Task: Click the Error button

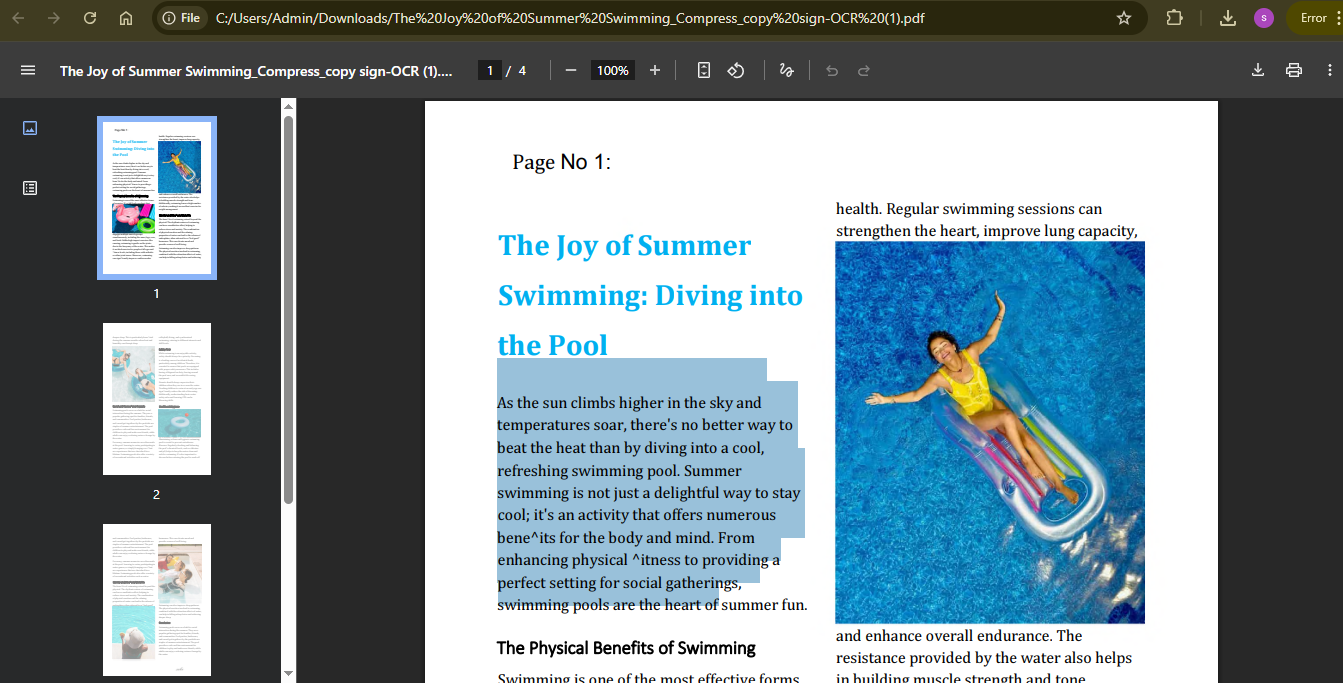Action: click(x=1312, y=17)
